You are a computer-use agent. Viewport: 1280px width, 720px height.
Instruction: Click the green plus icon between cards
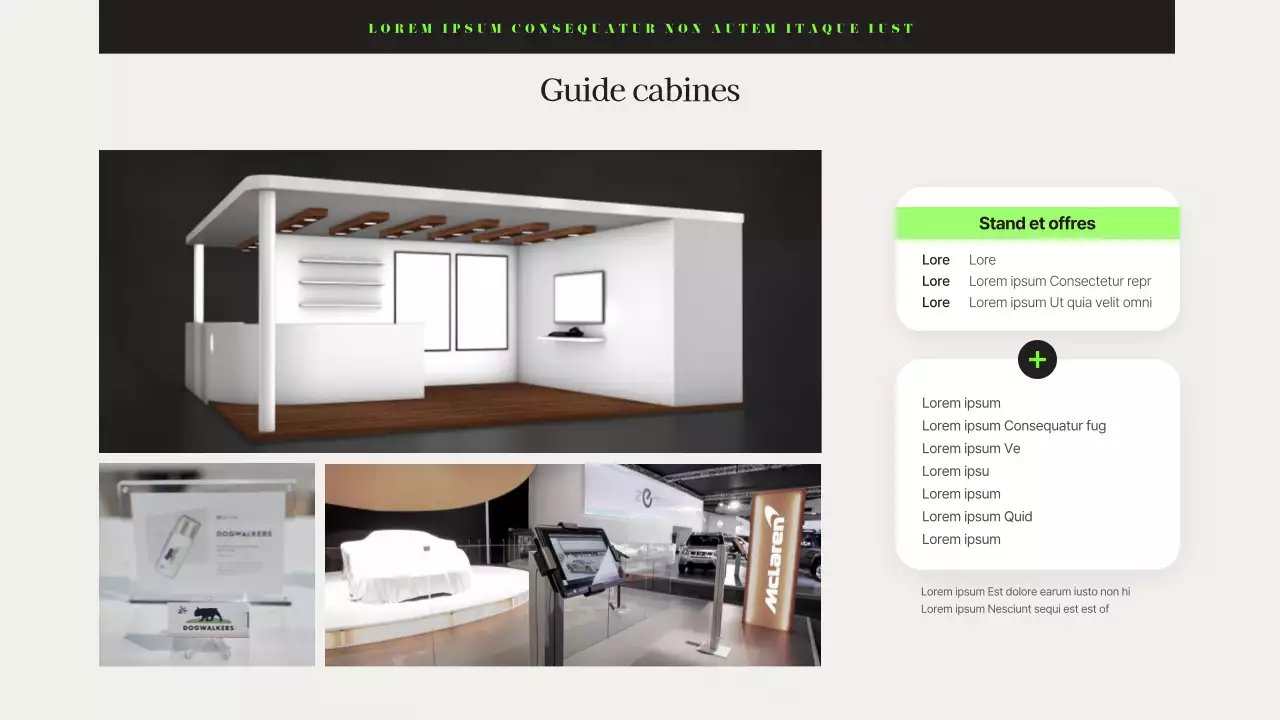[x=1037, y=360]
